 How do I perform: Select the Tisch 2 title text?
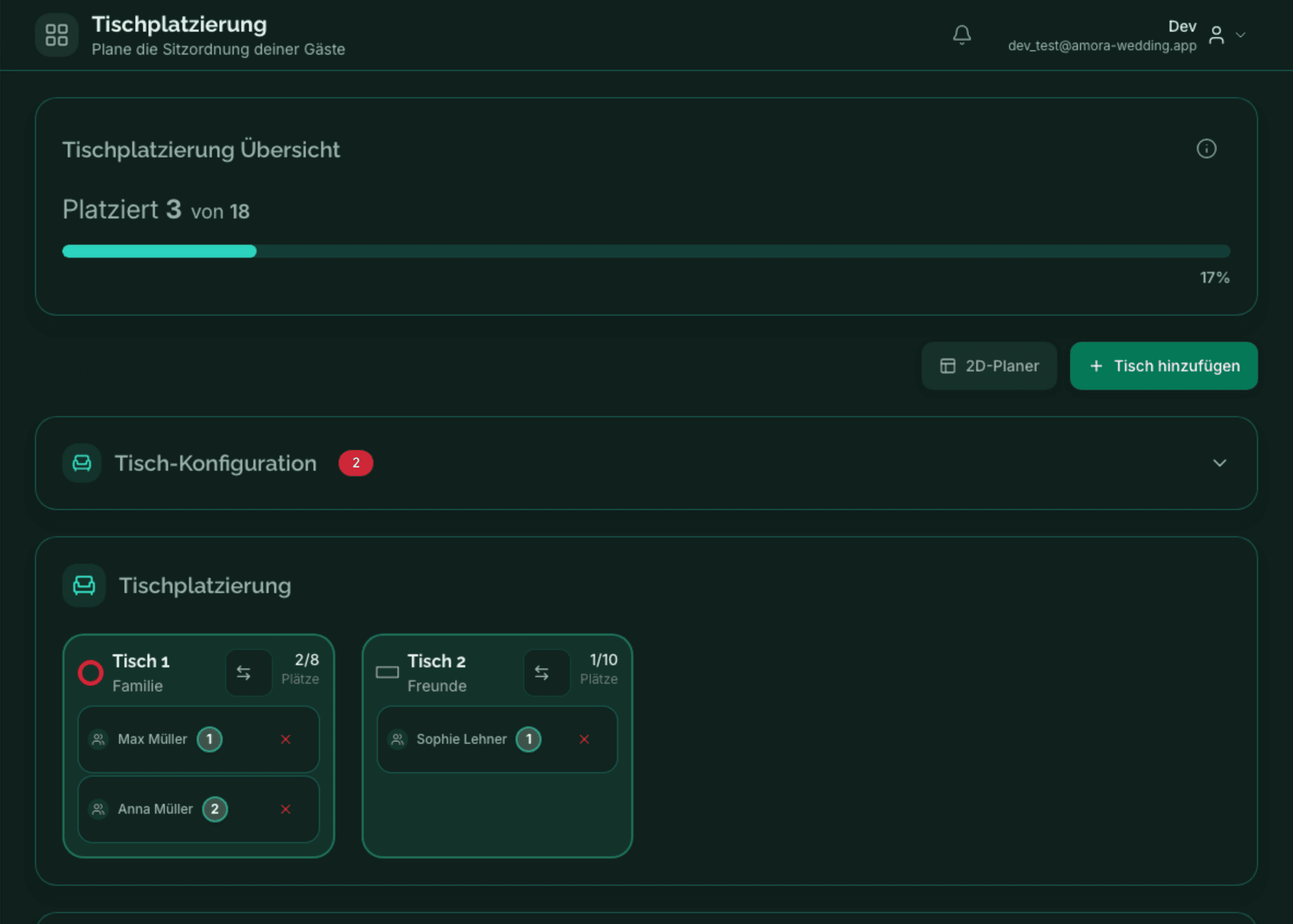click(437, 661)
